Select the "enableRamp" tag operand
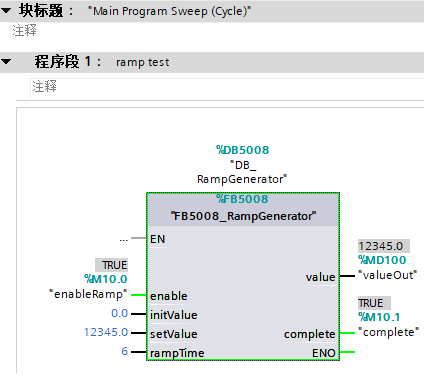 tap(88, 294)
